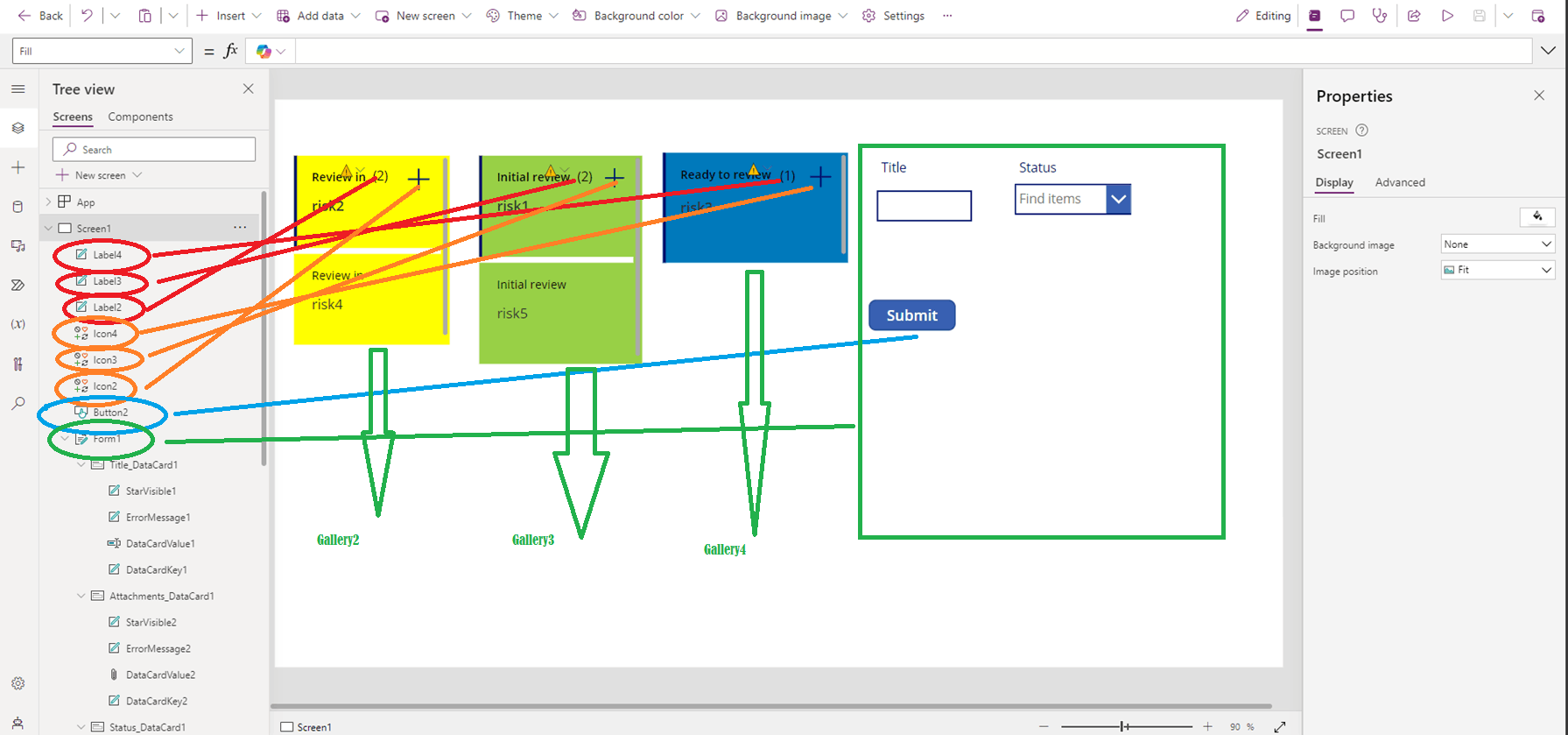This screenshot has width=1568, height=735.
Task: Click the Fill color picker swatch
Action: [1537, 217]
